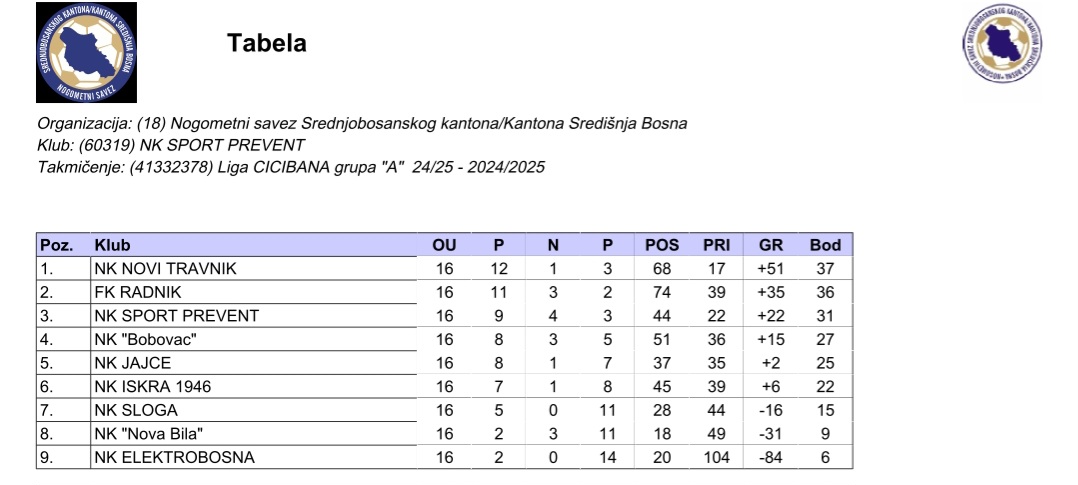
Task: Select the NK ELEKTROBOSNA club cell
Action: (254, 457)
